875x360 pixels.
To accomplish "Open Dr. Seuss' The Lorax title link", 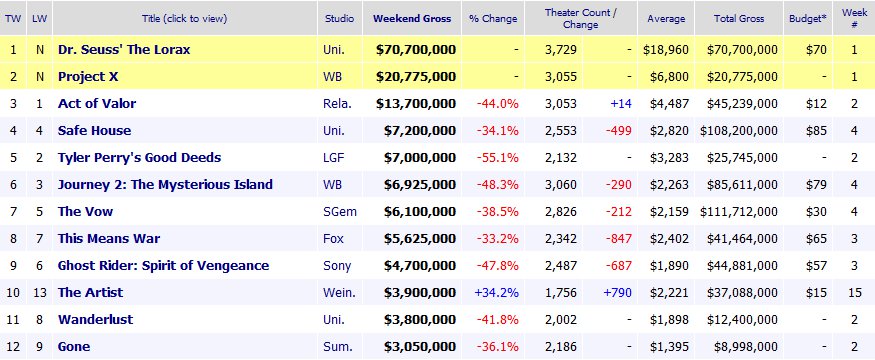I will 124,50.
